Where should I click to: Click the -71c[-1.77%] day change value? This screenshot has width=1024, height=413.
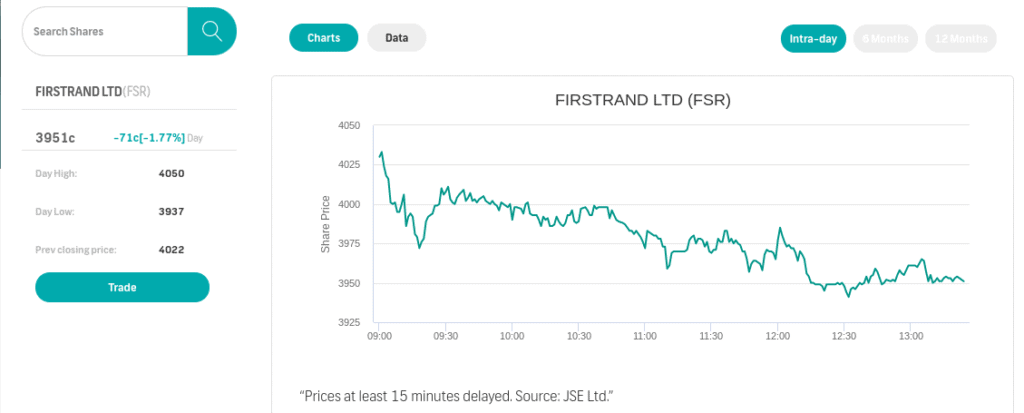click(x=149, y=137)
